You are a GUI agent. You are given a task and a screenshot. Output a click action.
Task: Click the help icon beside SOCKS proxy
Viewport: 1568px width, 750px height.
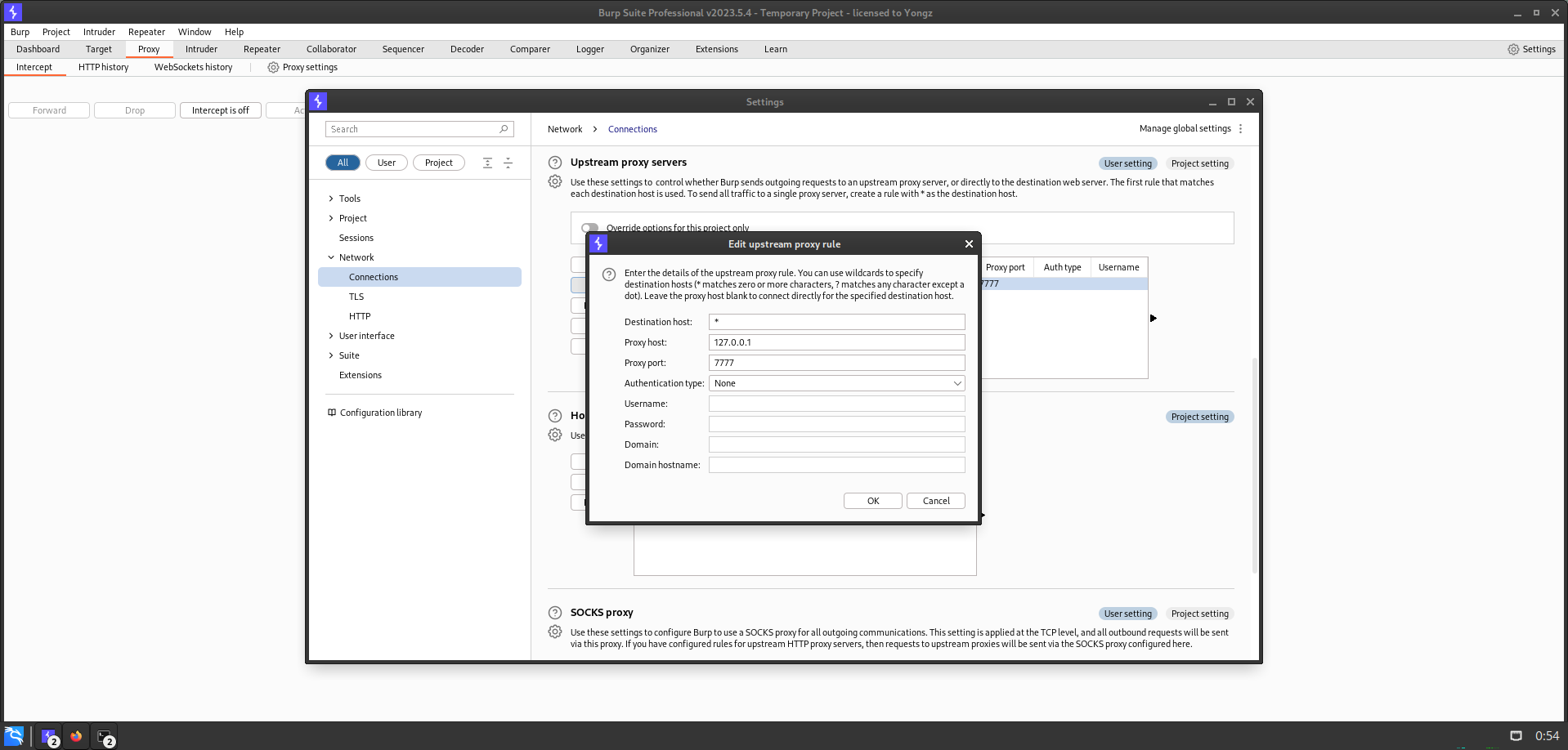click(555, 613)
